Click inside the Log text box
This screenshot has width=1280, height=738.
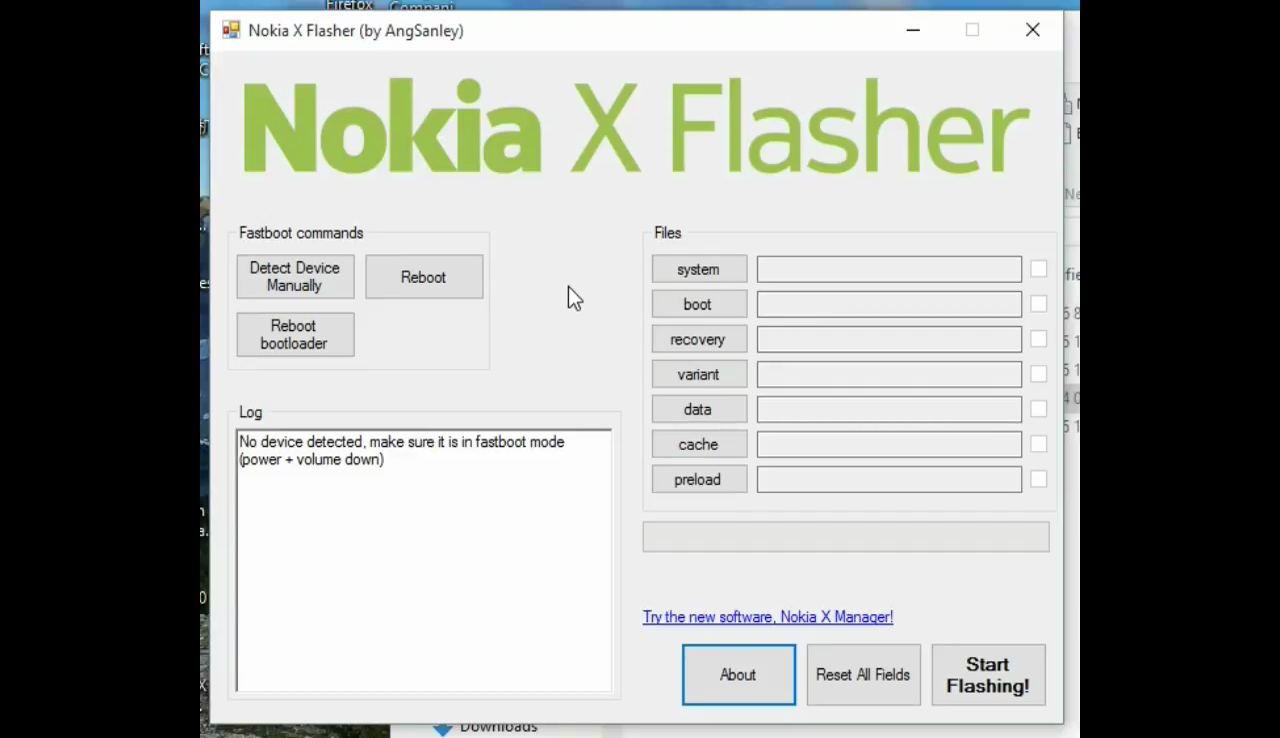(x=424, y=561)
